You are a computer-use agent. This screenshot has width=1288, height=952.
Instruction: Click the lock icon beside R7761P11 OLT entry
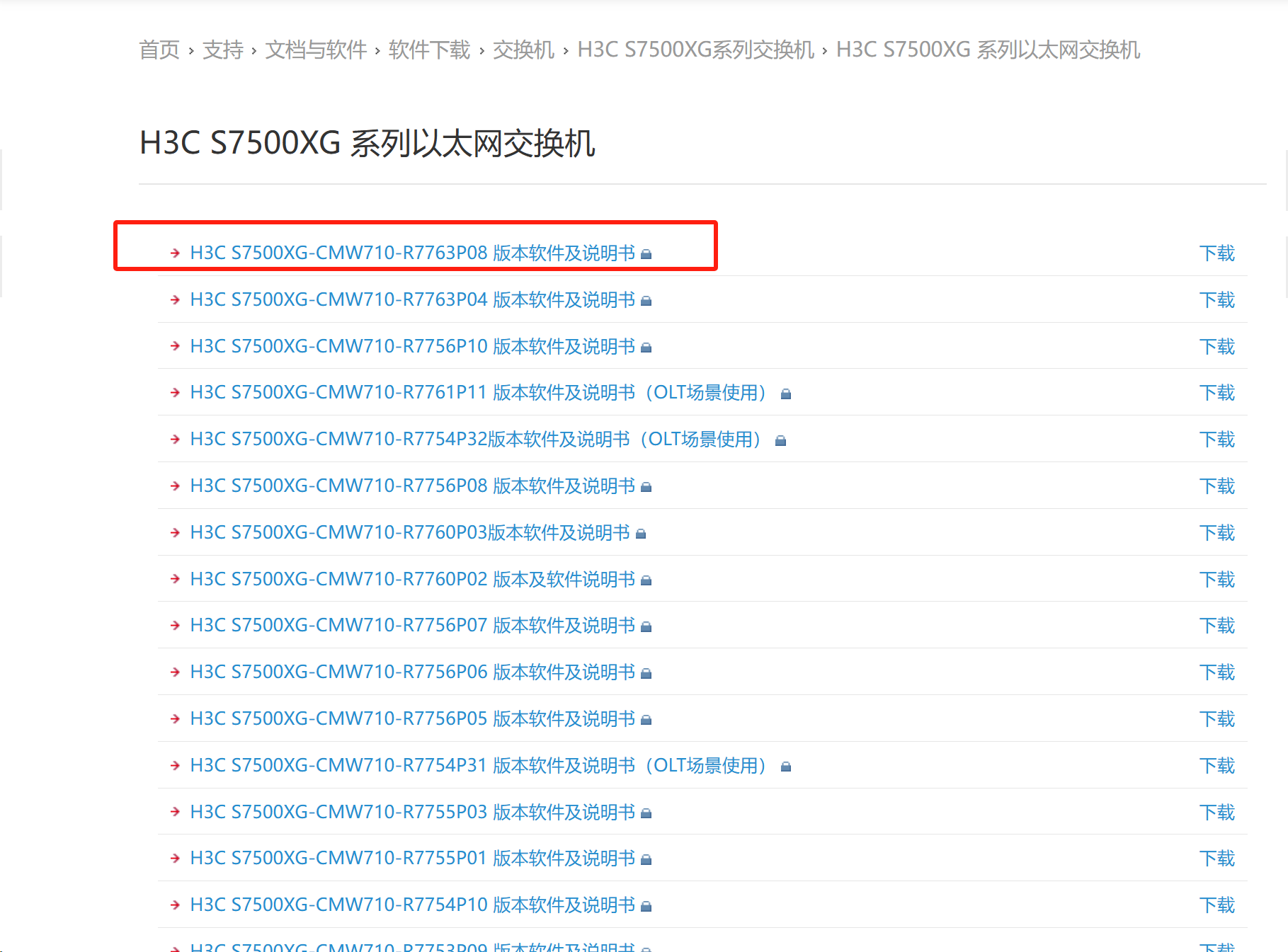(x=786, y=394)
